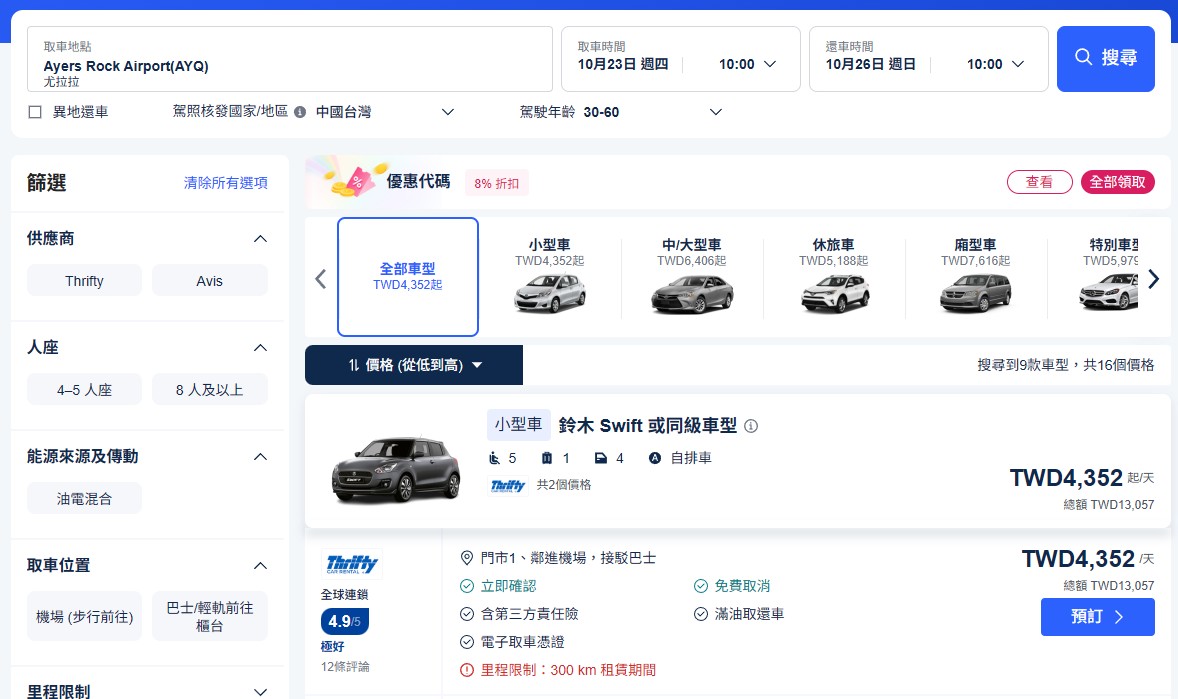Click the info icon beside 駕照核發國家/地區
Screen dimensions: 1178x699
tap(299, 112)
